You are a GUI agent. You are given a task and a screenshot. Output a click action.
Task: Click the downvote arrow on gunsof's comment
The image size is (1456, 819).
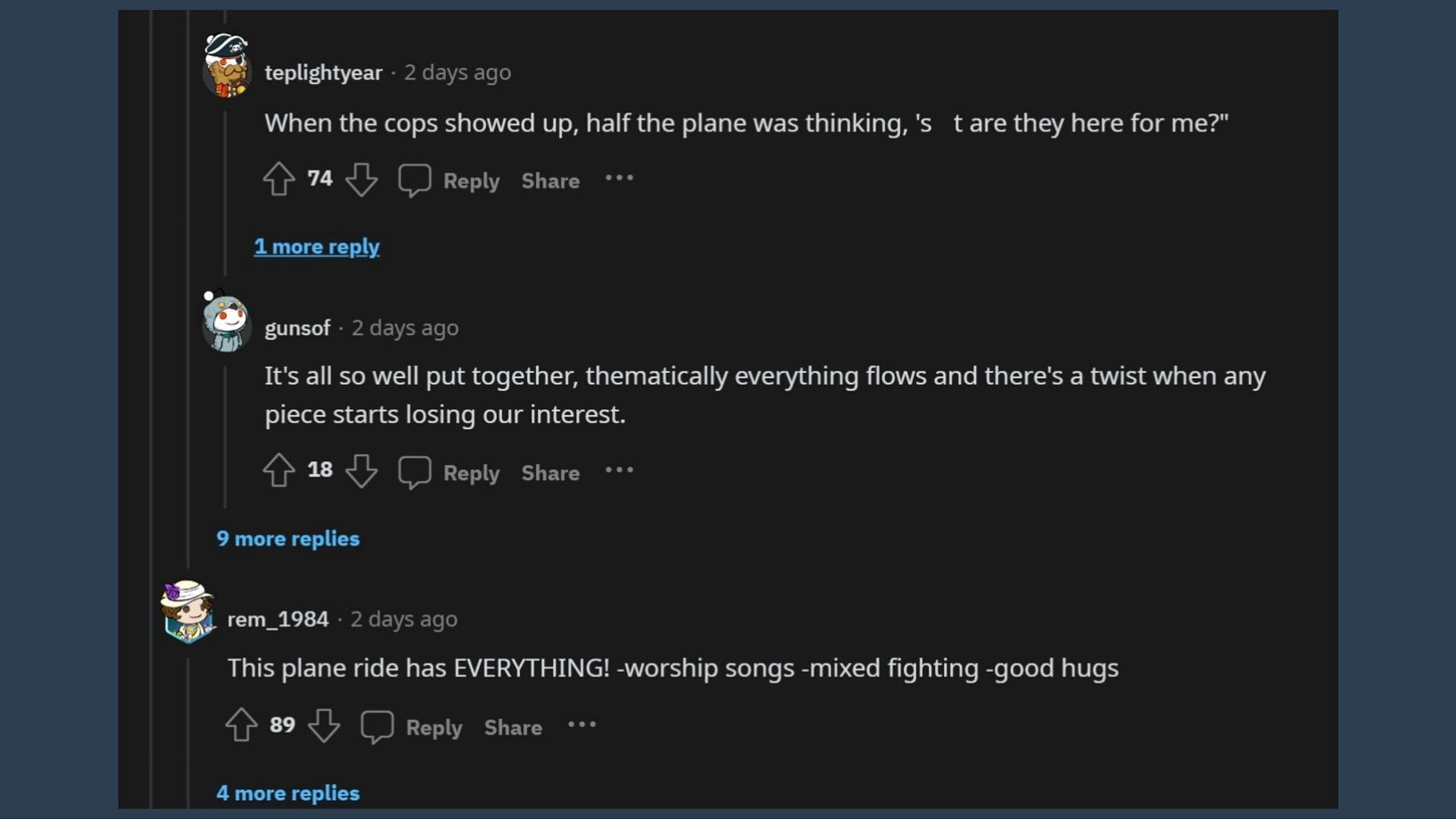click(362, 472)
